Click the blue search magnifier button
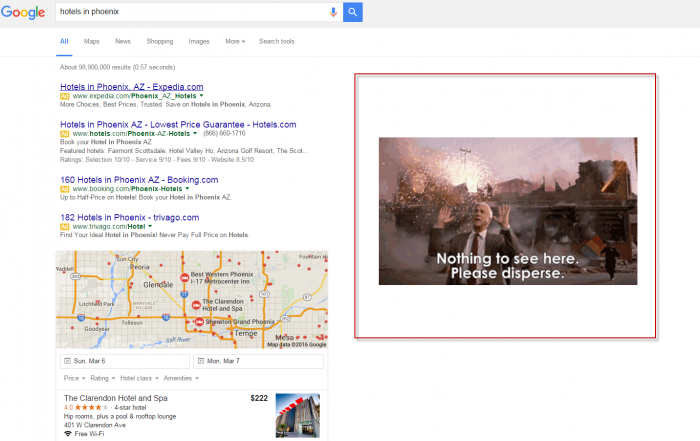This screenshot has height=441, width=700. tap(352, 12)
